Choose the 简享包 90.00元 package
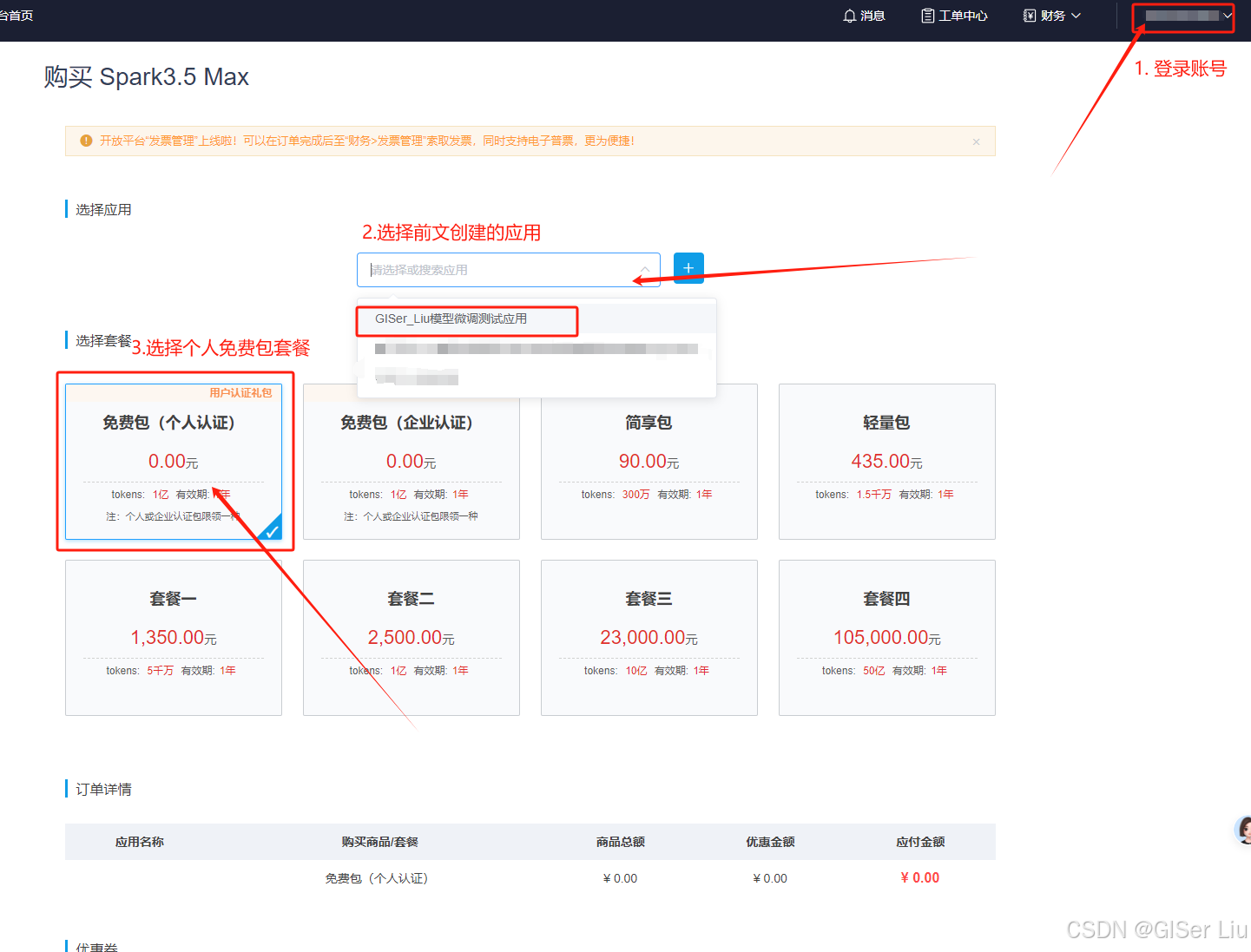This screenshot has height=952, width=1251. point(649,462)
